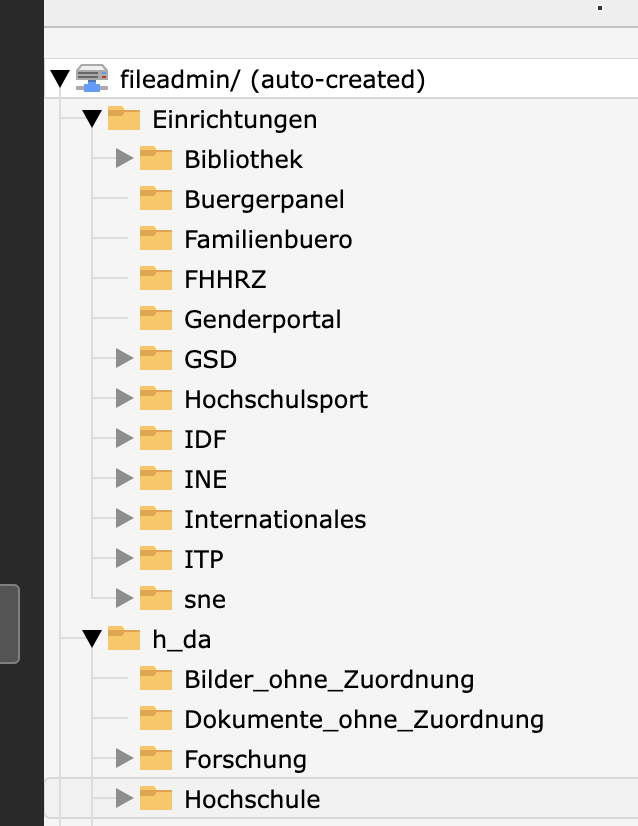
Task: Click the Forschung folder icon
Action: click(156, 759)
